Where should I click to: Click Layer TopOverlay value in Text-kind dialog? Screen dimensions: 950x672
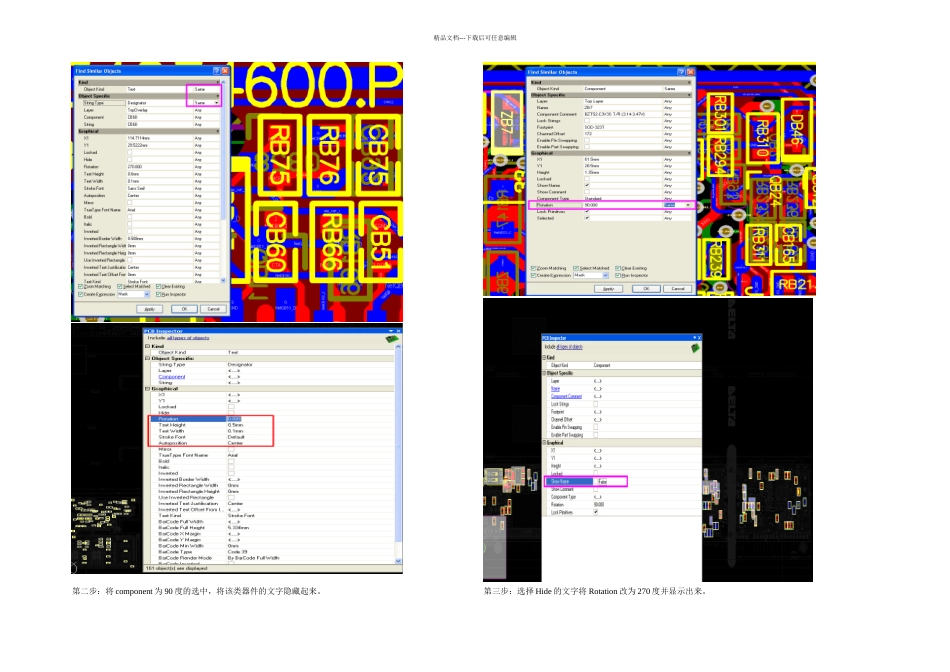tap(137, 110)
